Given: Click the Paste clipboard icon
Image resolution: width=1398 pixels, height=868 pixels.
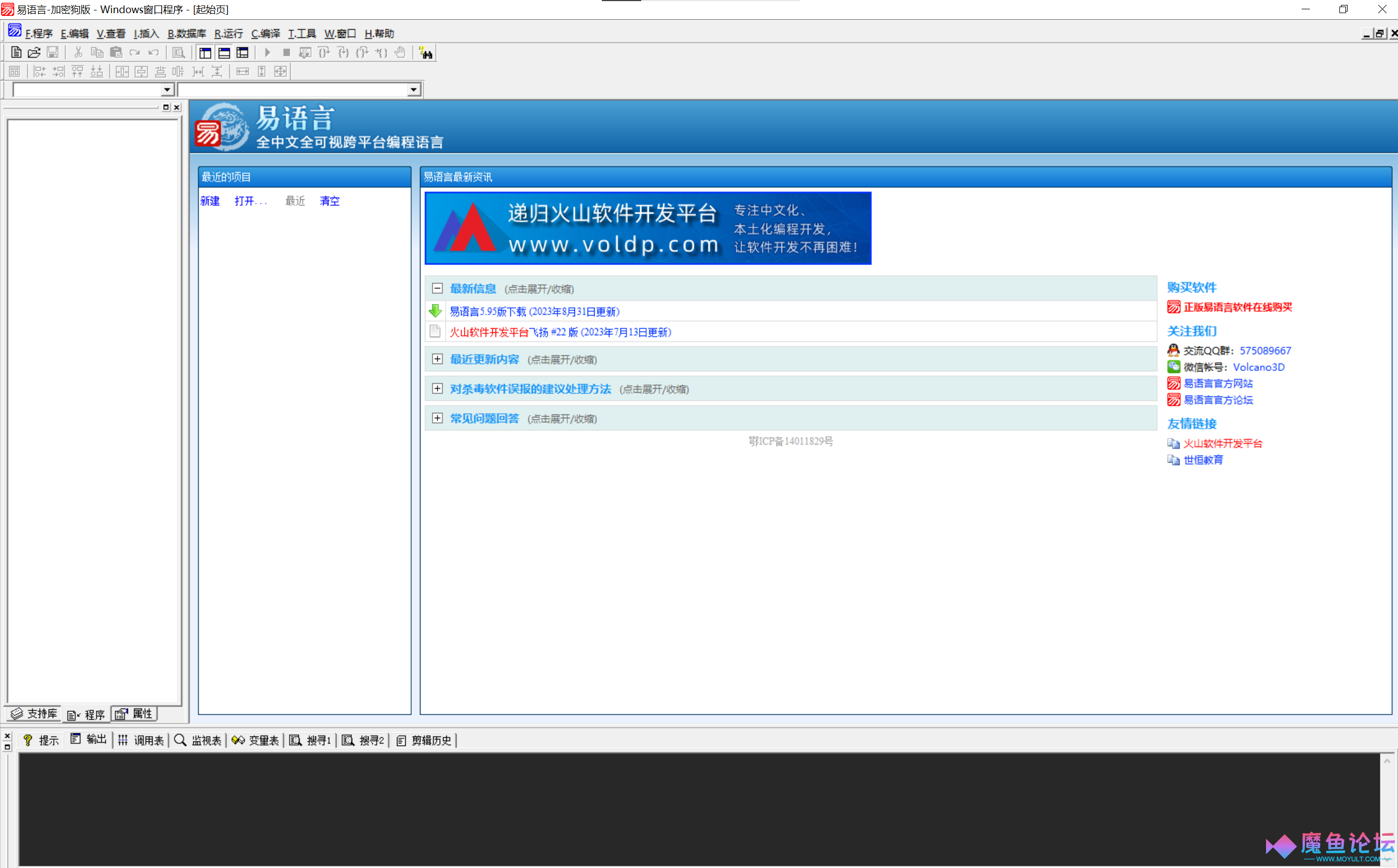Looking at the screenshot, I should 116,53.
